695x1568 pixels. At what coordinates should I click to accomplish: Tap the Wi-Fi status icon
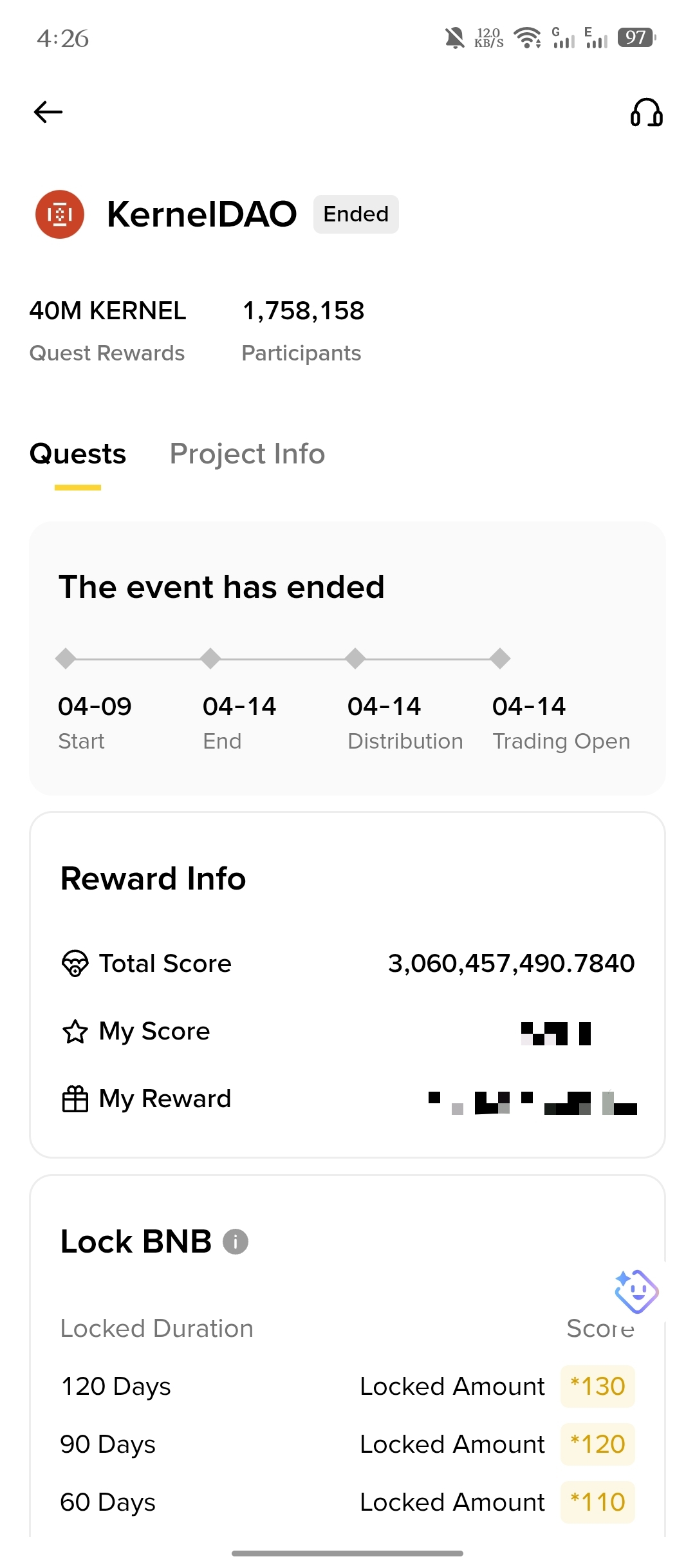click(528, 38)
